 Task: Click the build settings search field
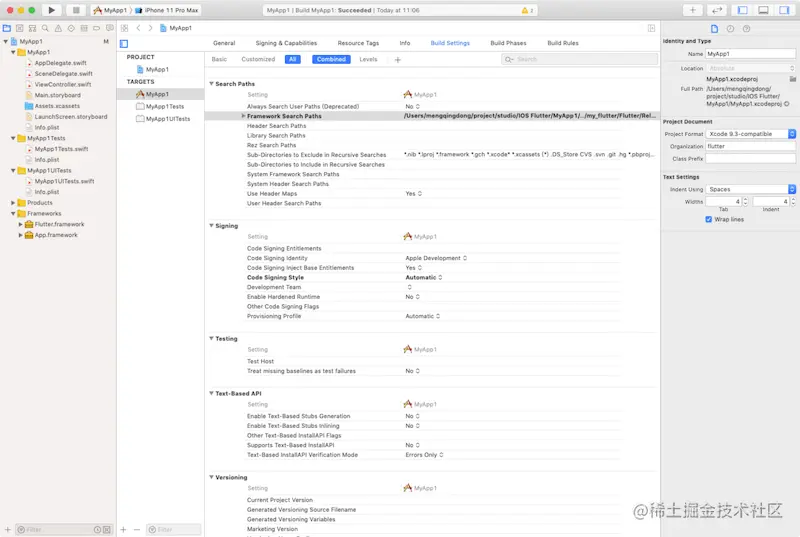579,59
